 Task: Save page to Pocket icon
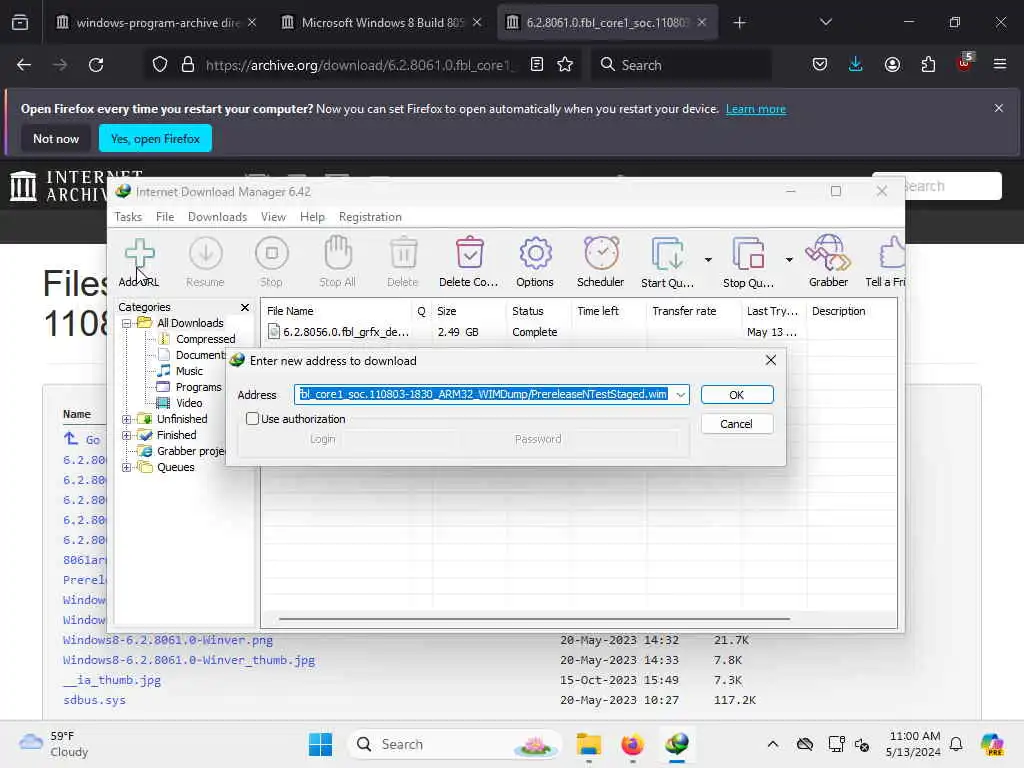coord(820,65)
